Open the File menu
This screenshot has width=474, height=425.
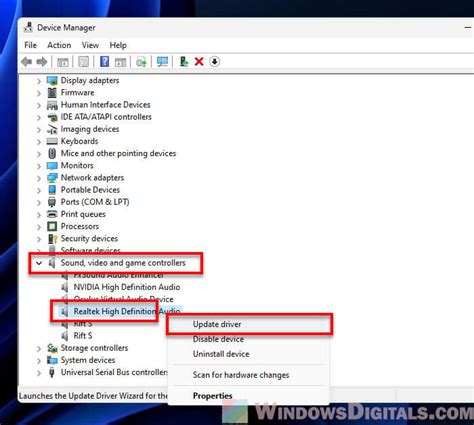[x=30, y=45]
